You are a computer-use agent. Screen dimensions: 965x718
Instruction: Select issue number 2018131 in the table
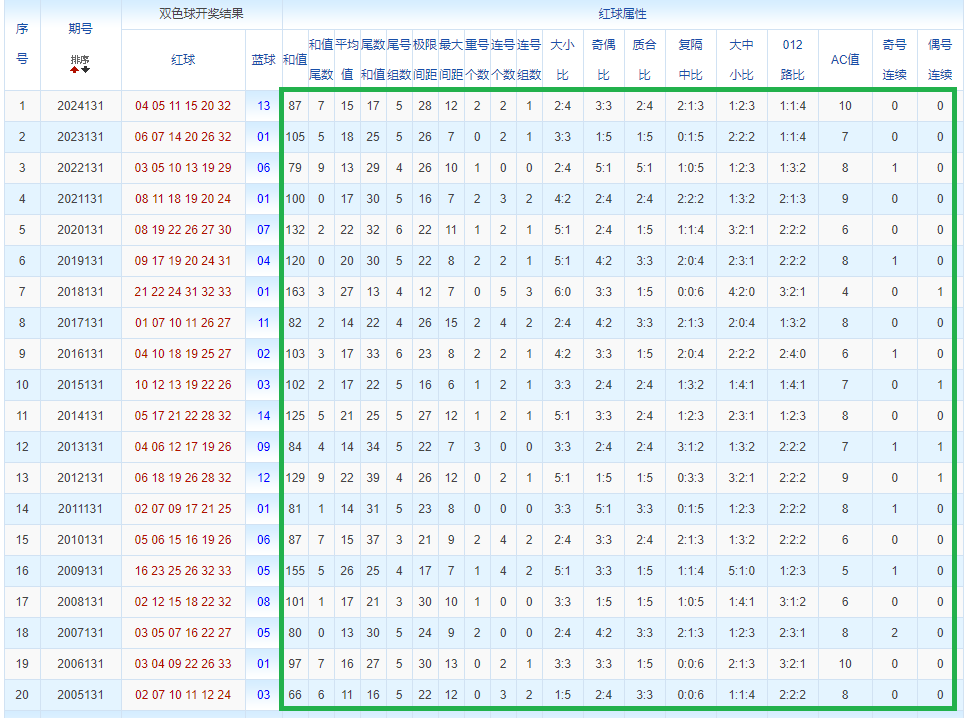80,292
